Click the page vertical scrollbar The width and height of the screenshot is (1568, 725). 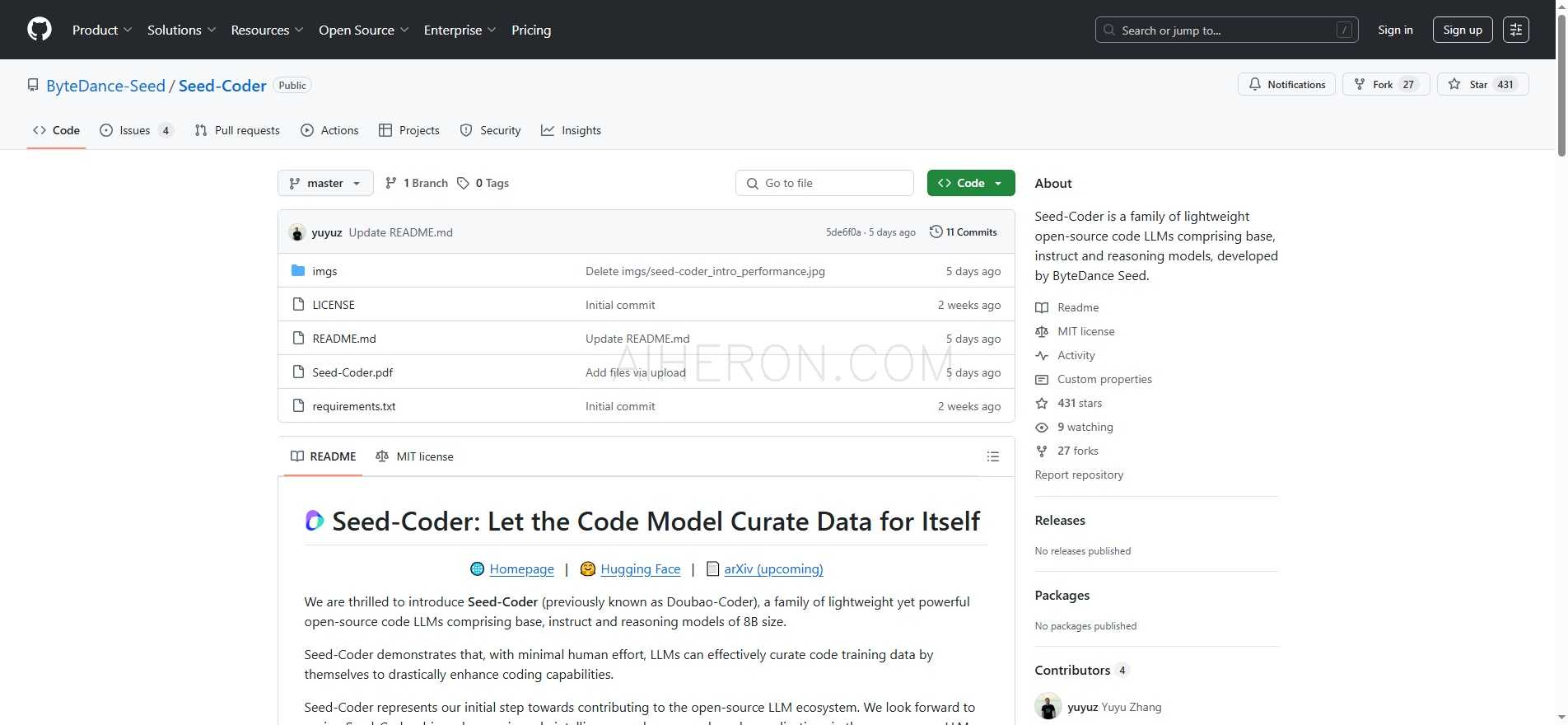click(x=1561, y=85)
